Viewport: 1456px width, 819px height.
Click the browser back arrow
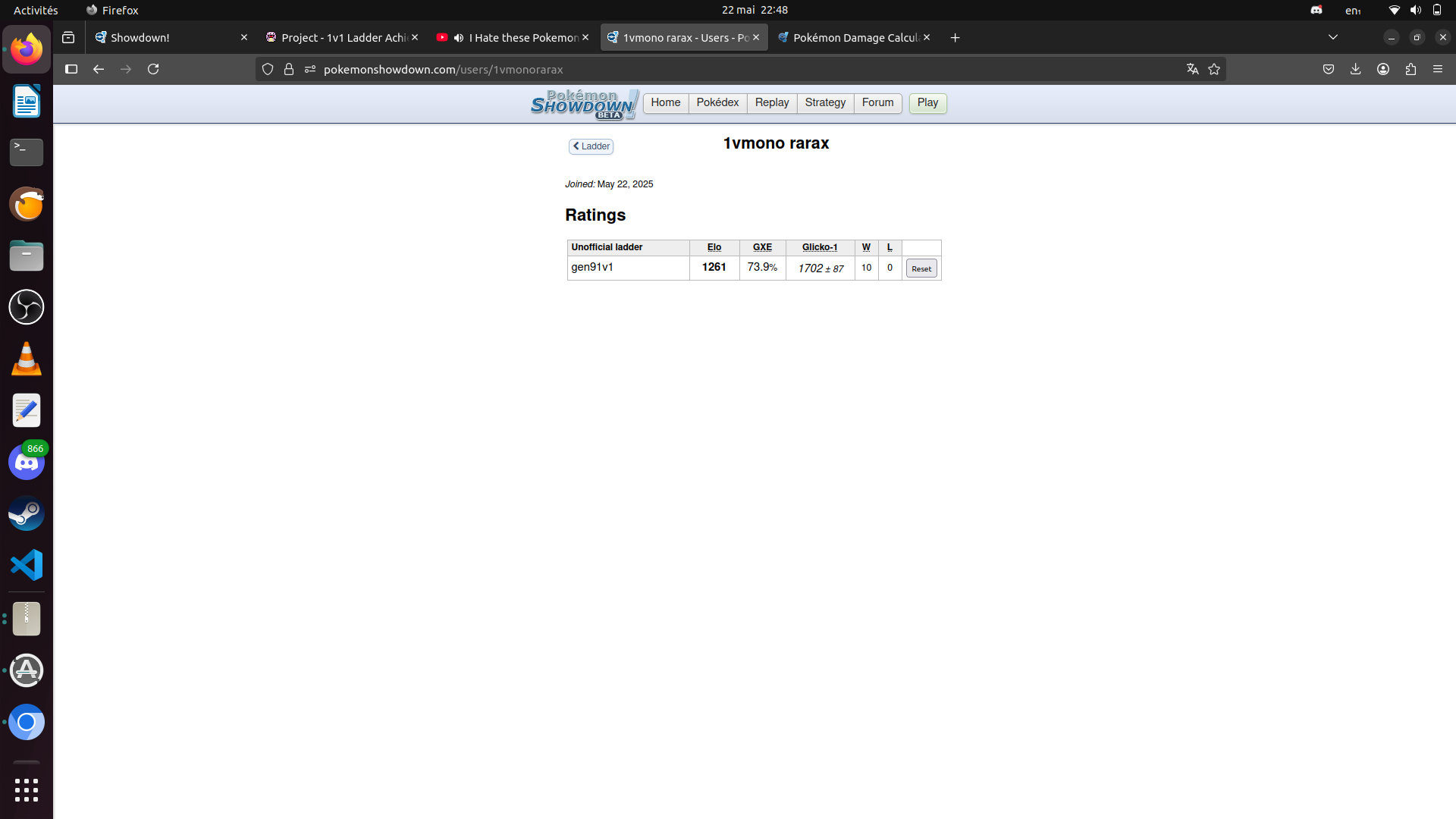coord(99,69)
